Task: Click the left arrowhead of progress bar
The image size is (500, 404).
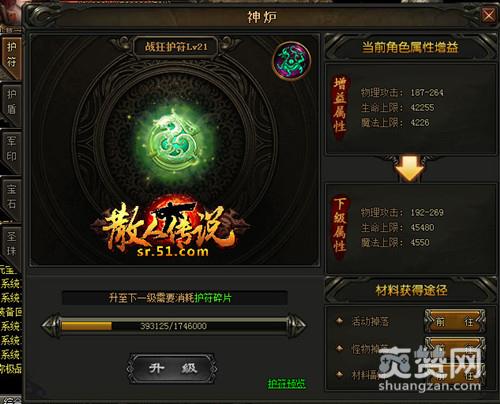Action: pos(51,326)
